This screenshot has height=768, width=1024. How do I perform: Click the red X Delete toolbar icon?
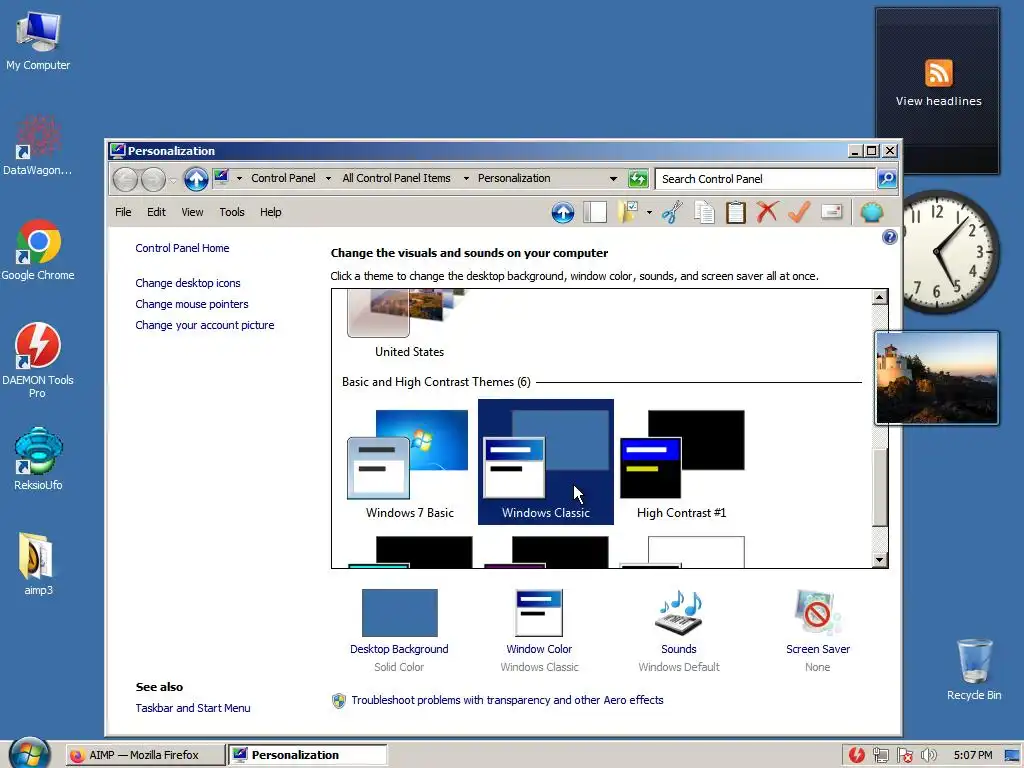(767, 212)
